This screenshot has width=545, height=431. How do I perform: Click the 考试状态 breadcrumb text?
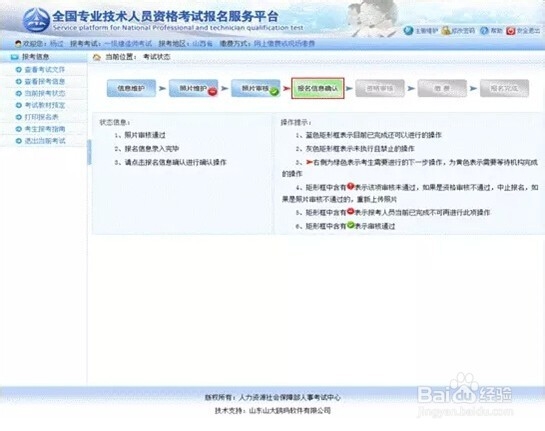coord(157,57)
